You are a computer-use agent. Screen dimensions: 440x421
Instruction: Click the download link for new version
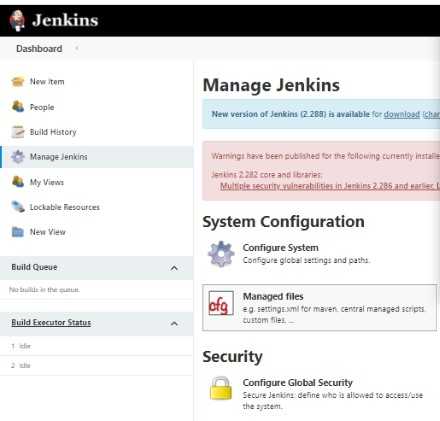click(x=402, y=114)
